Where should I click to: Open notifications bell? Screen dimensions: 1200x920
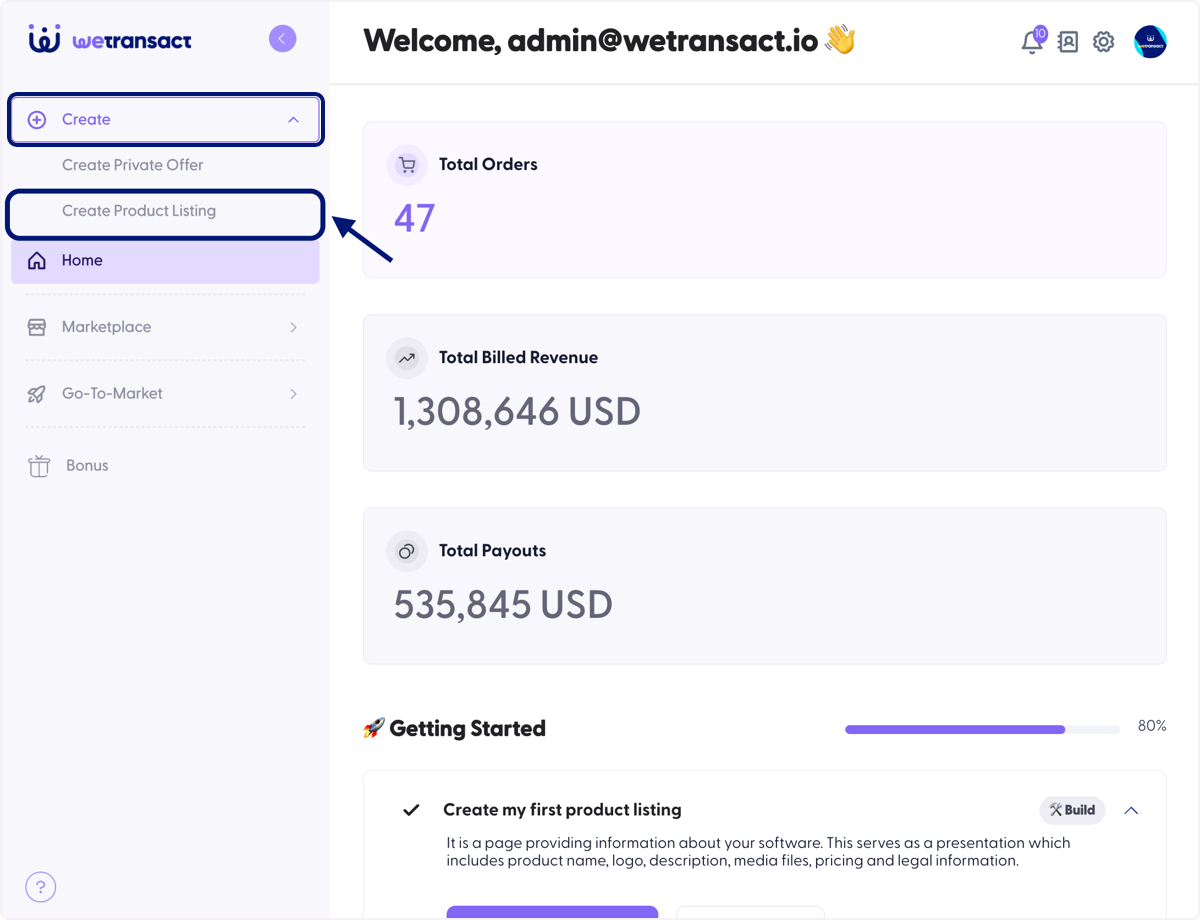coord(1032,41)
